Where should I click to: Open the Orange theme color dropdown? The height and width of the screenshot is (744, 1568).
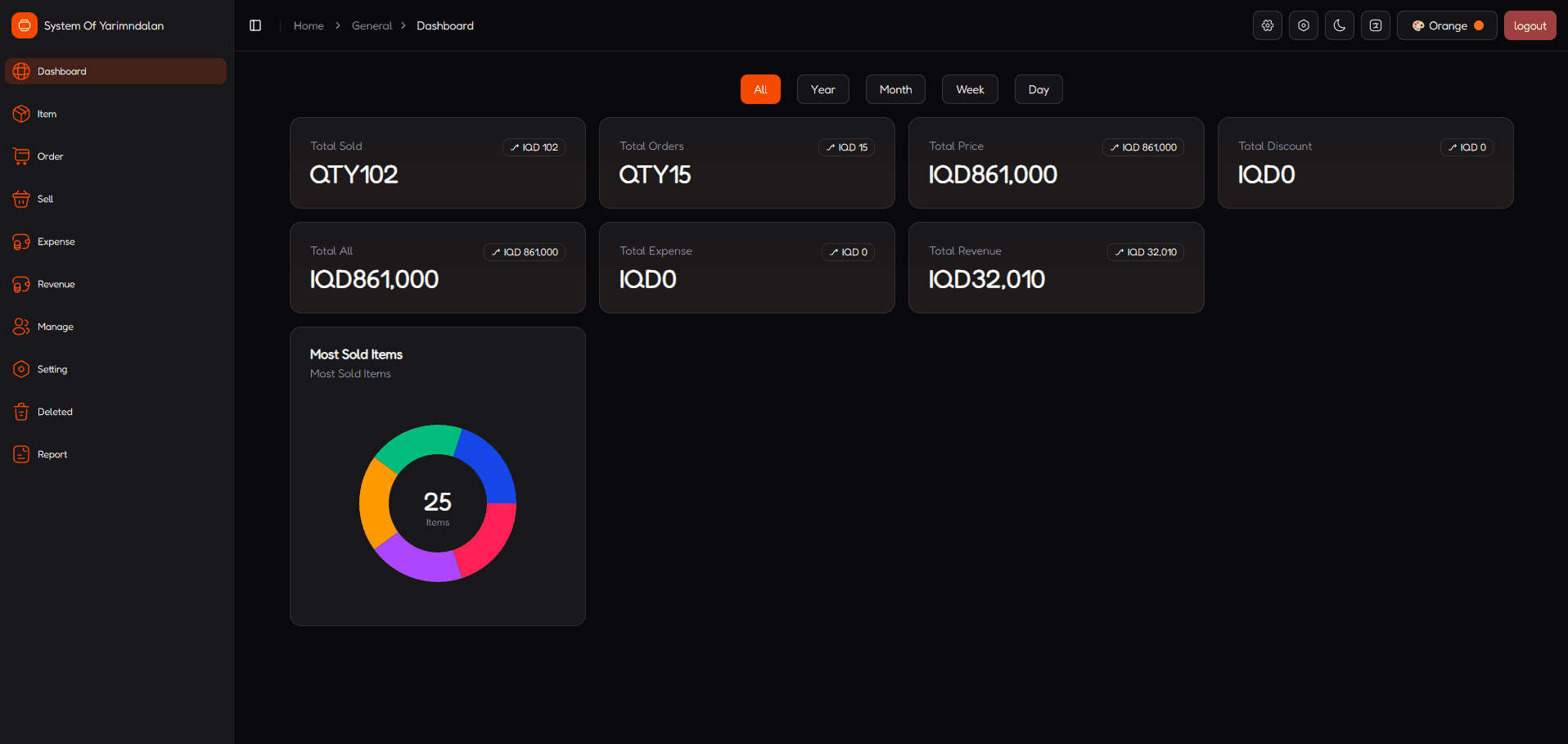1446,25
